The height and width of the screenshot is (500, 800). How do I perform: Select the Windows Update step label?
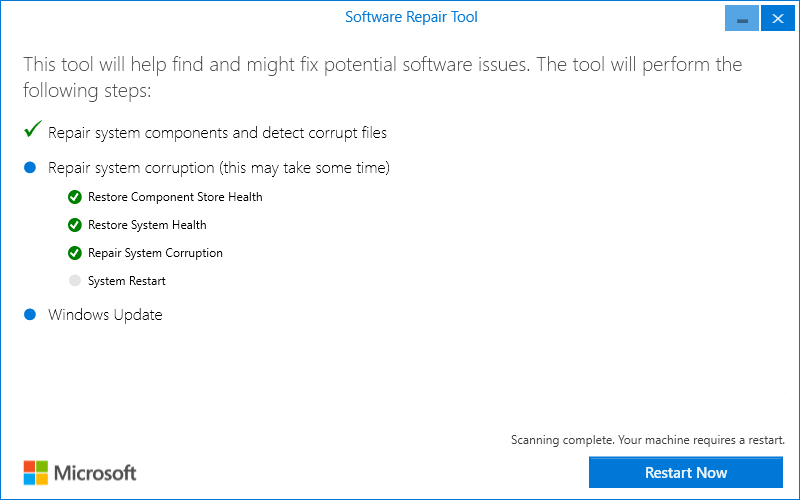pyautogui.click(x=105, y=315)
